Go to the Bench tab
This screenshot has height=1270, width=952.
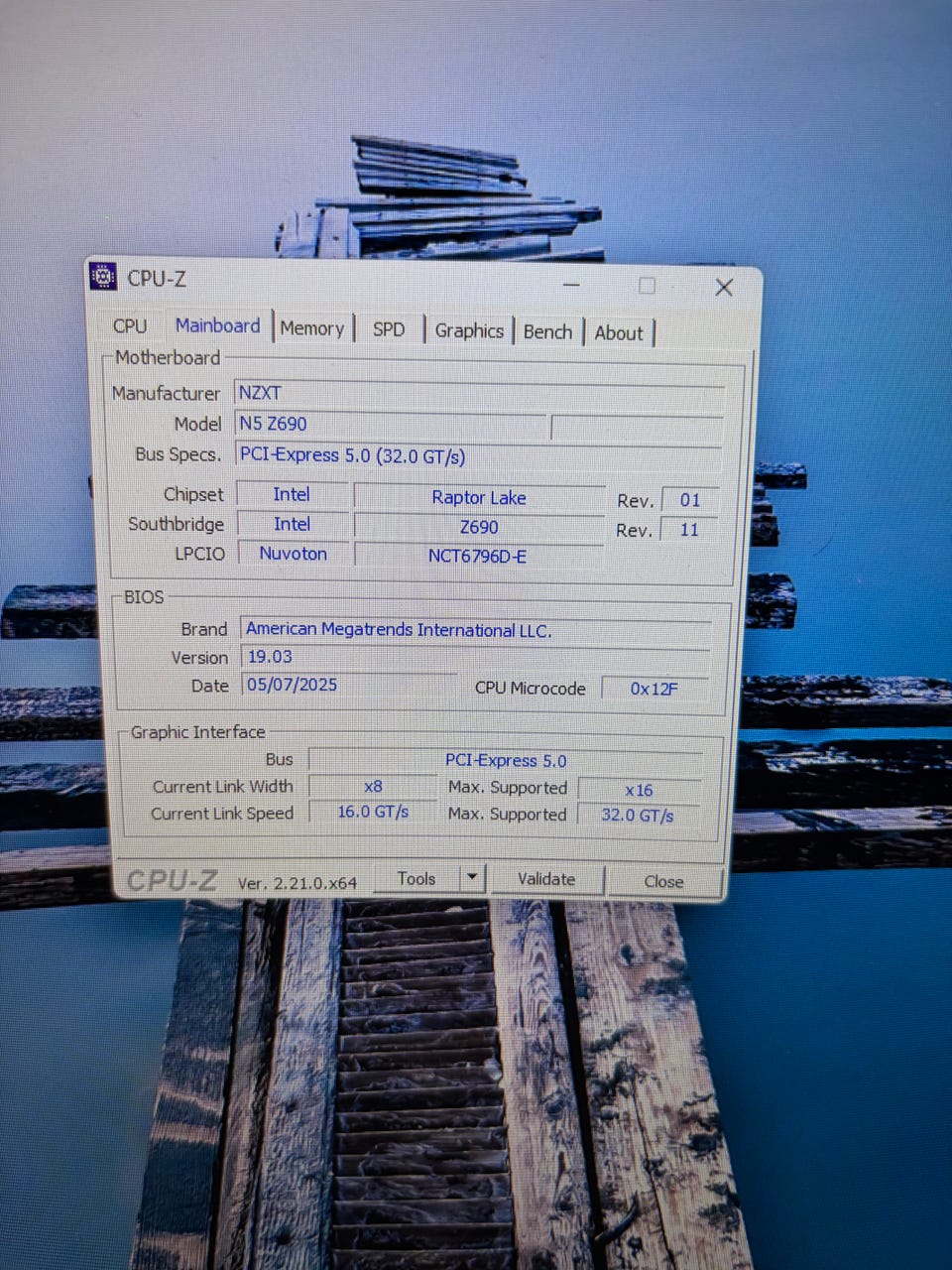pyautogui.click(x=547, y=331)
